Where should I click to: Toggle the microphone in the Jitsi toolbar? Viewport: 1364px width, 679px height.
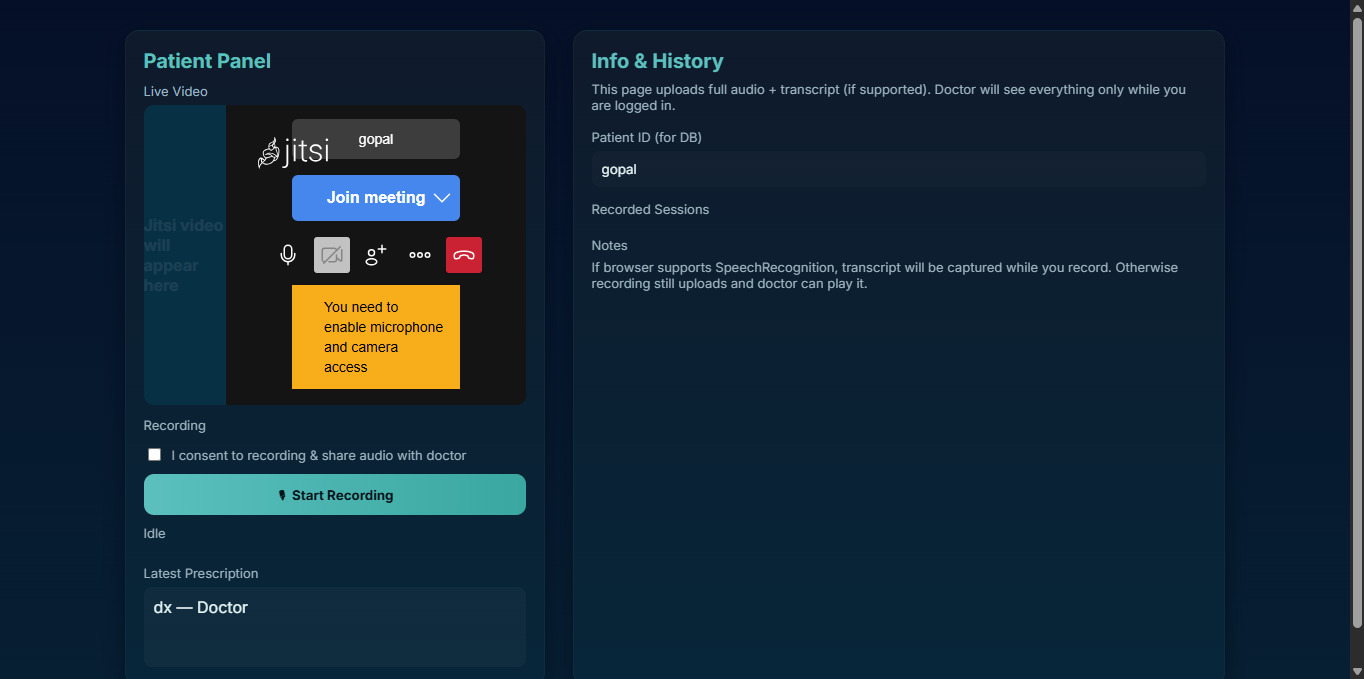tap(288, 255)
